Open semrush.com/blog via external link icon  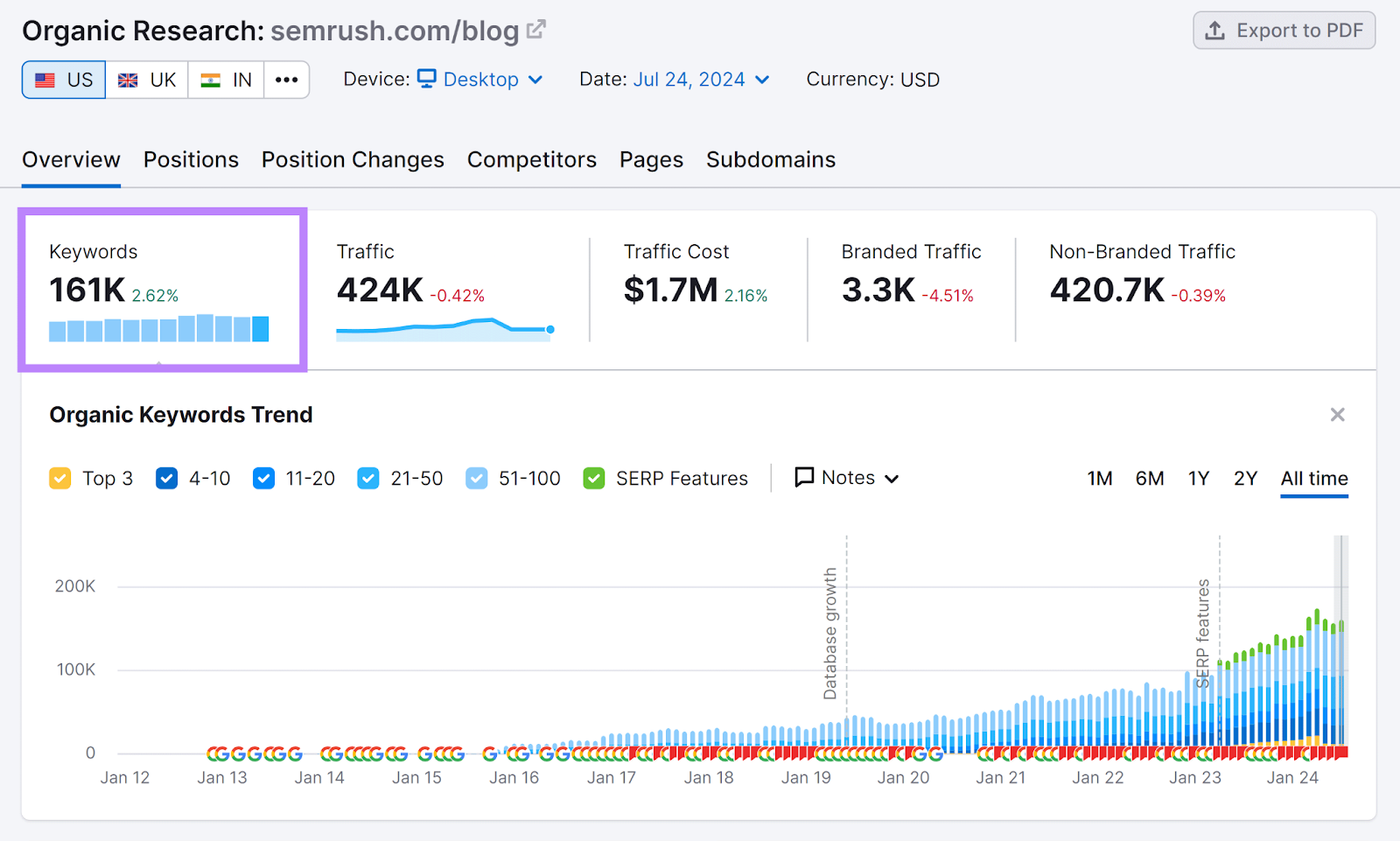pos(536,28)
